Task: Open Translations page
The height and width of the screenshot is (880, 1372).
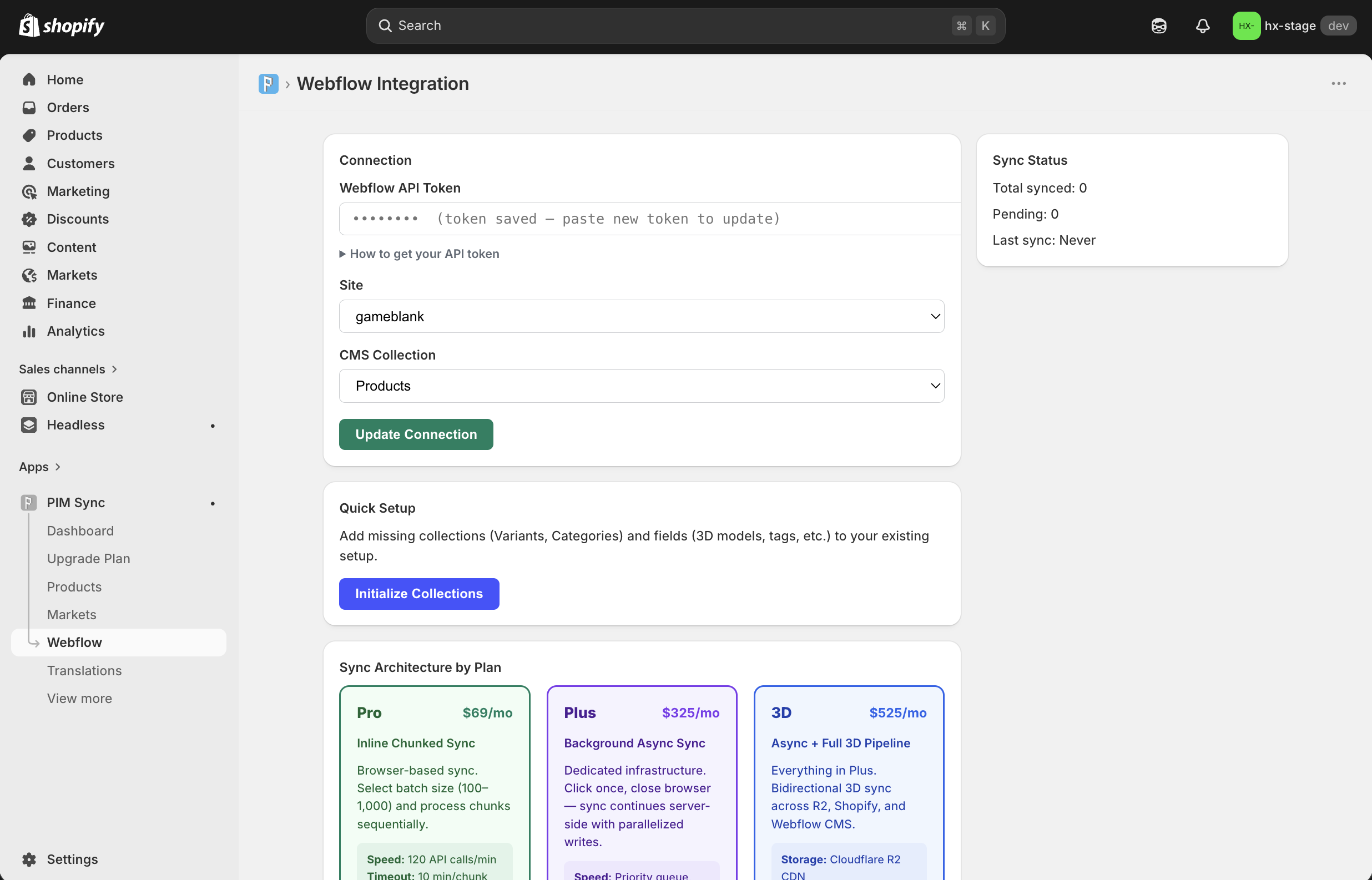Action: [84, 670]
